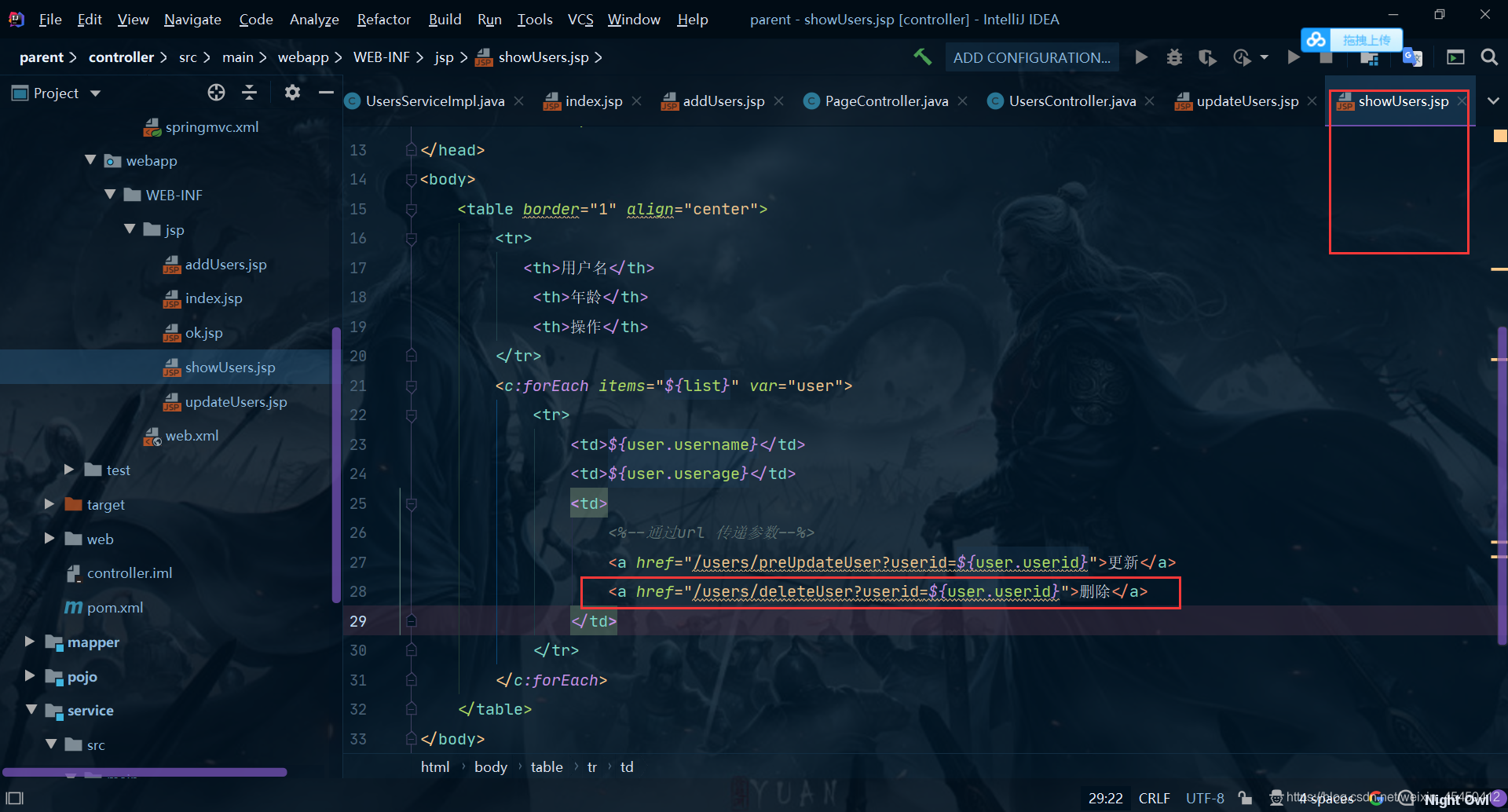Click the Debug bug icon
This screenshot has width=1508, height=812.
[1174, 57]
